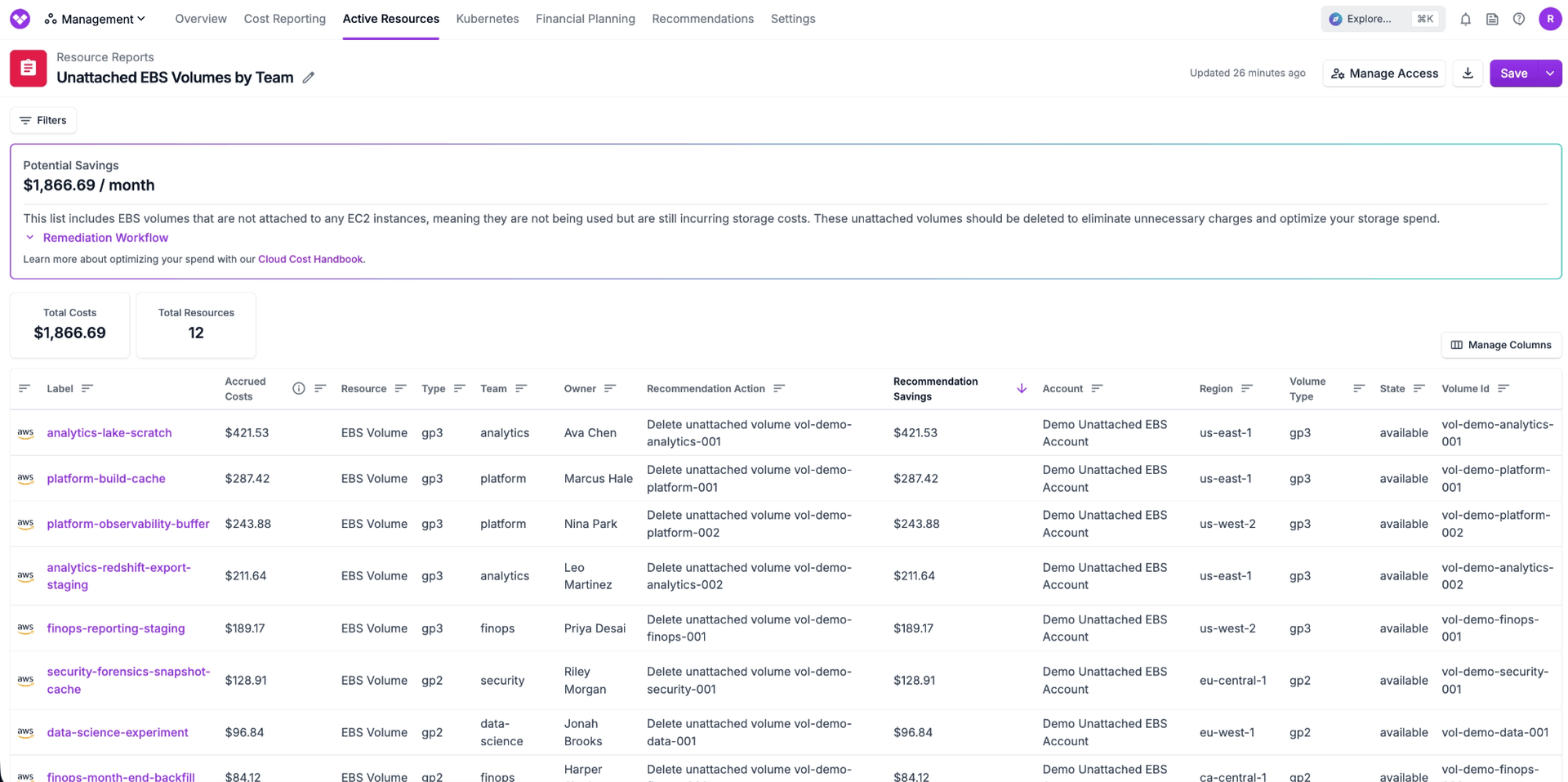Open Type column filter icon
The width and height of the screenshot is (1568, 782).
pyautogui.click(x=459, y=388)
